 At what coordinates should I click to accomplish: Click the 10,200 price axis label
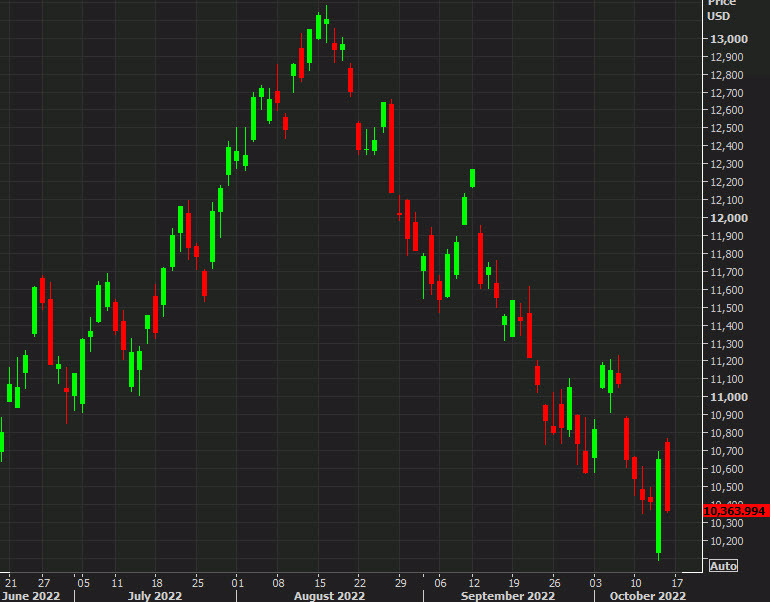coord(727,541)
